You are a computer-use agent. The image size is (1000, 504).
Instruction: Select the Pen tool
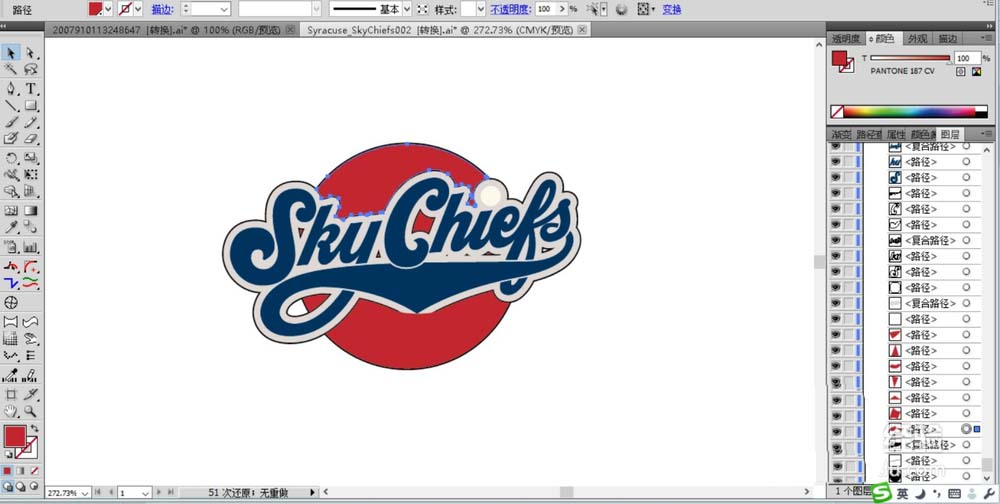click(x=11, y=89)
